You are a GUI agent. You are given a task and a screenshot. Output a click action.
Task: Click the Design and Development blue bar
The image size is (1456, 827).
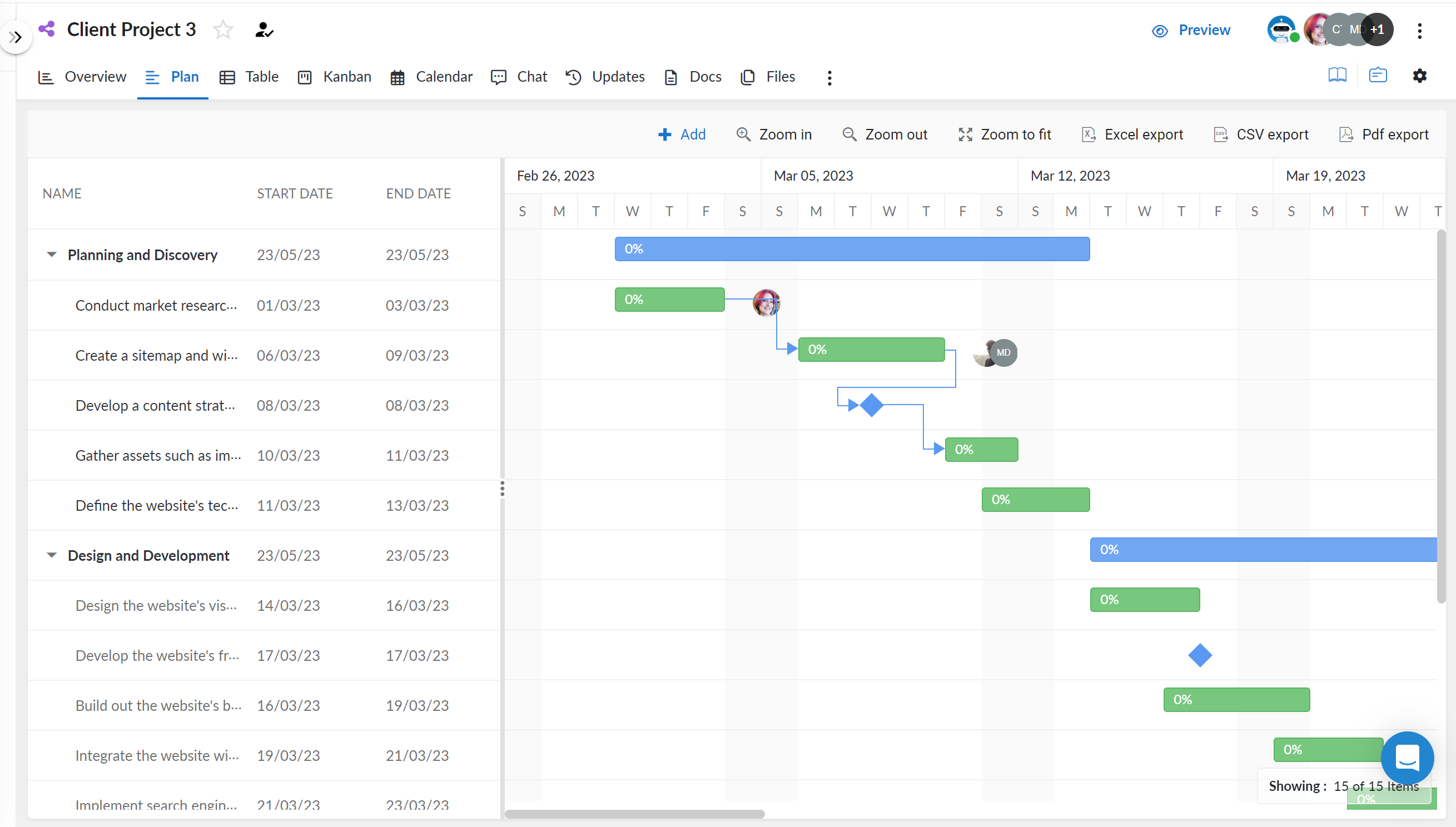[x=1264, y=549]
